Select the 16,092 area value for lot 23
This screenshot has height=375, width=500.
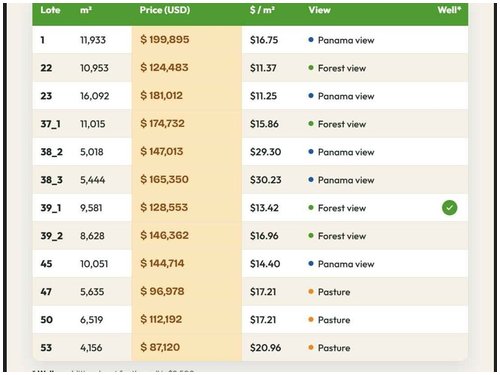pos(94,96)
